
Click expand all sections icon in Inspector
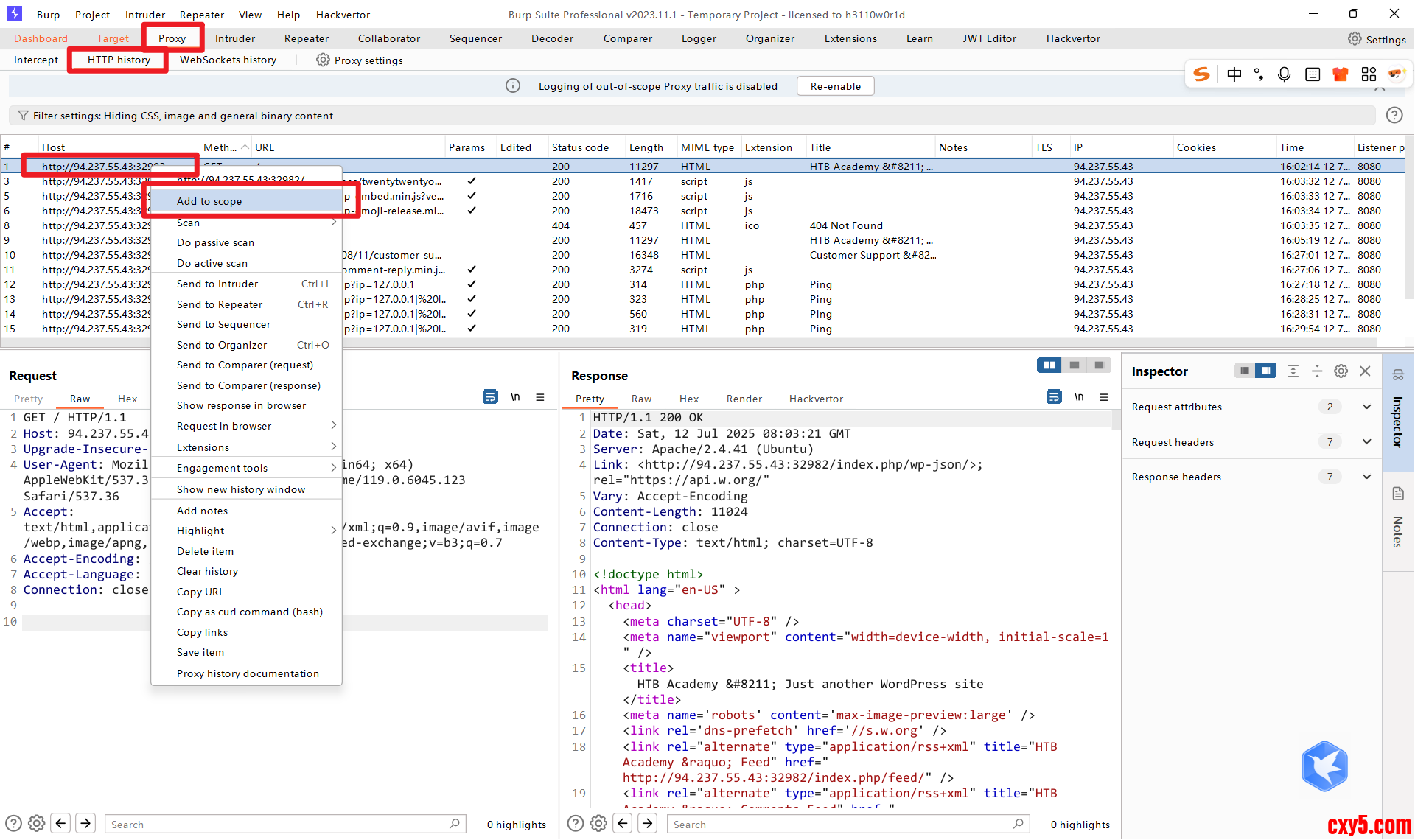tap(1293, 371)
